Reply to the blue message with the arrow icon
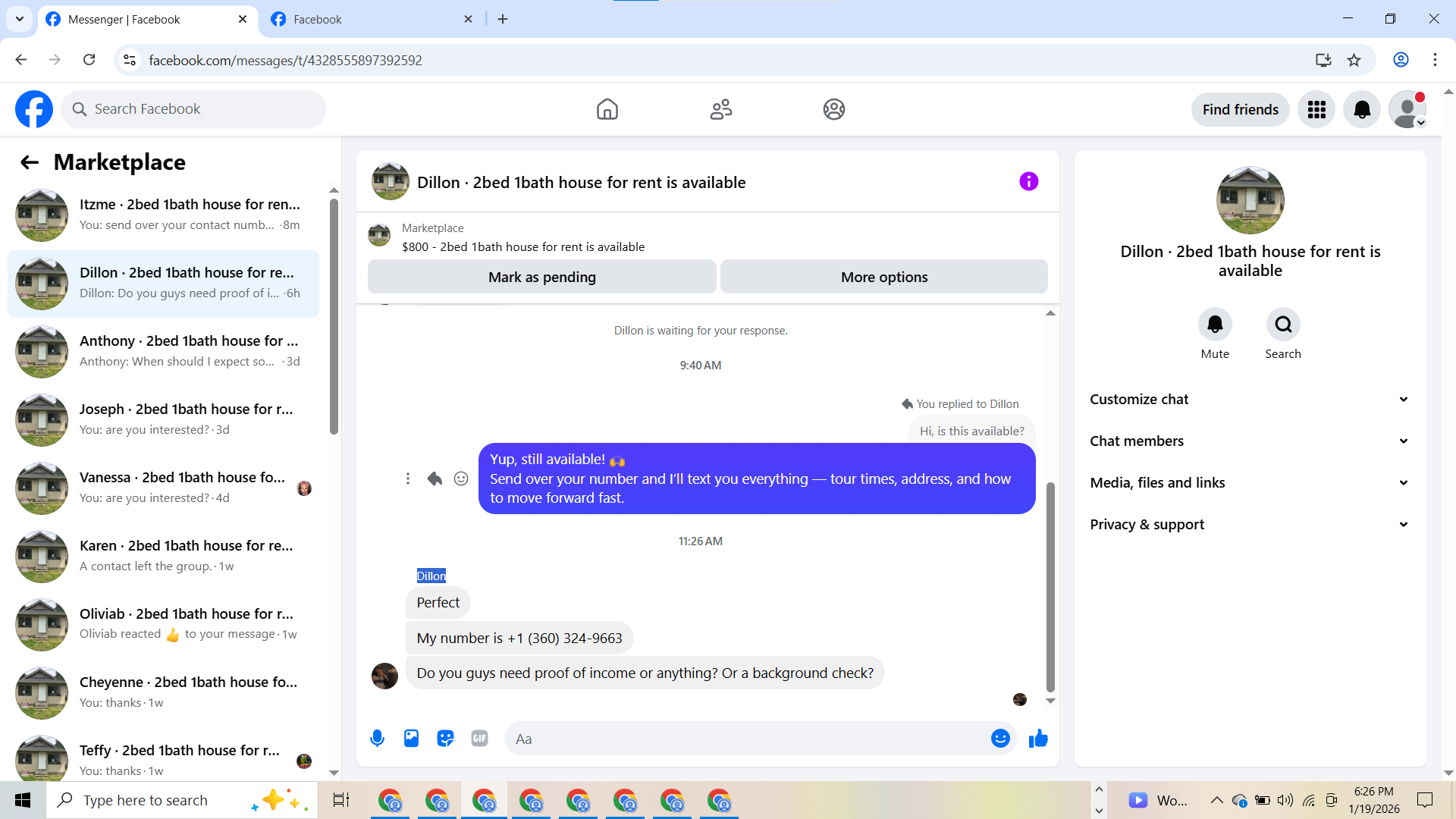 (435, 479)
